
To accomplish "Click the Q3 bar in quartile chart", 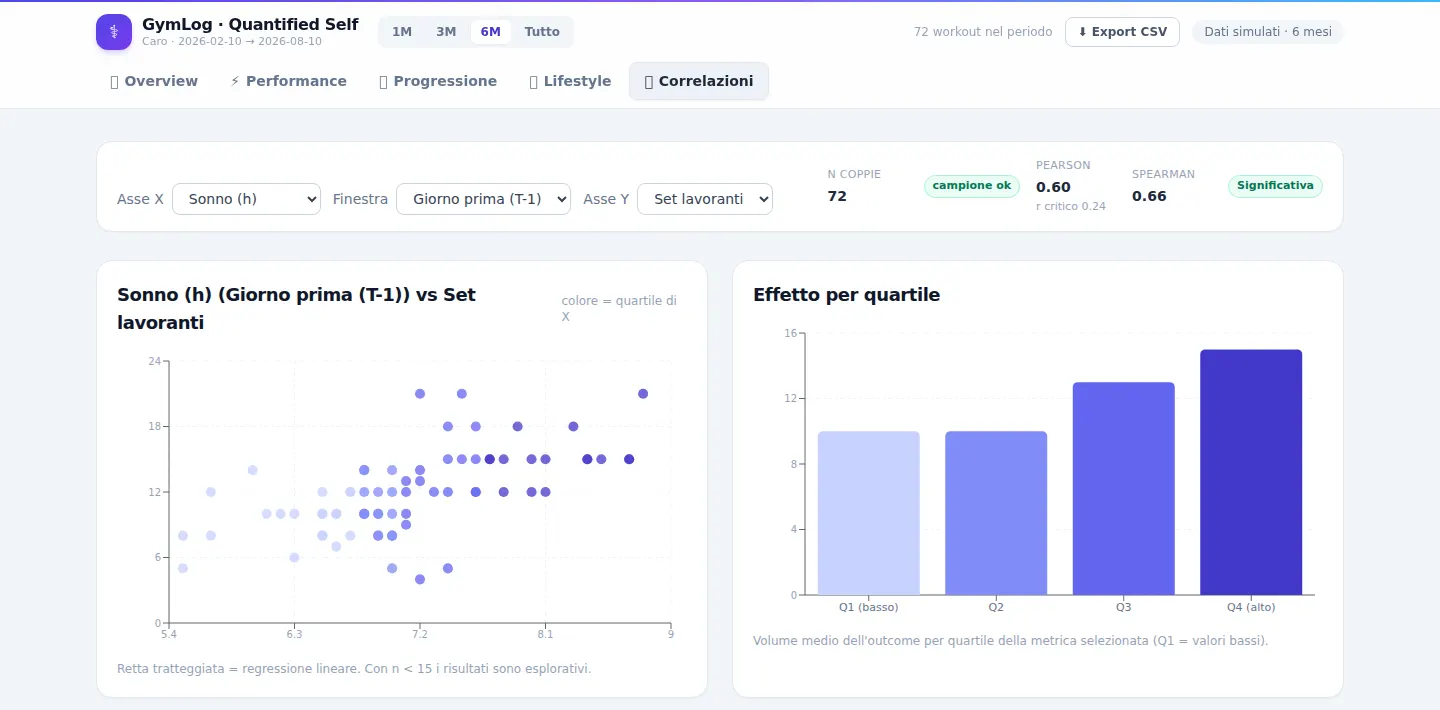I will [x=1124, y=488].
